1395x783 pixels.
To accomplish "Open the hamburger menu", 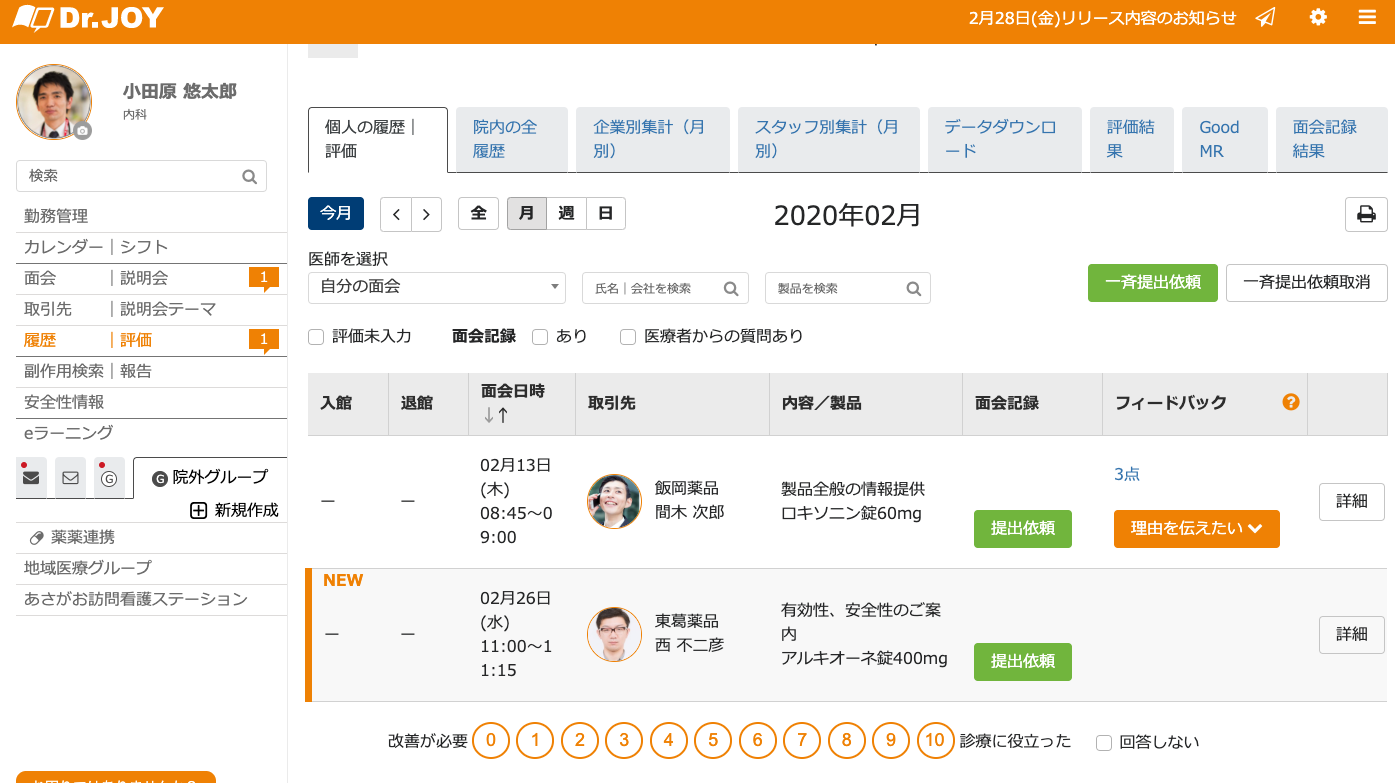I will tap(1368, 17).
